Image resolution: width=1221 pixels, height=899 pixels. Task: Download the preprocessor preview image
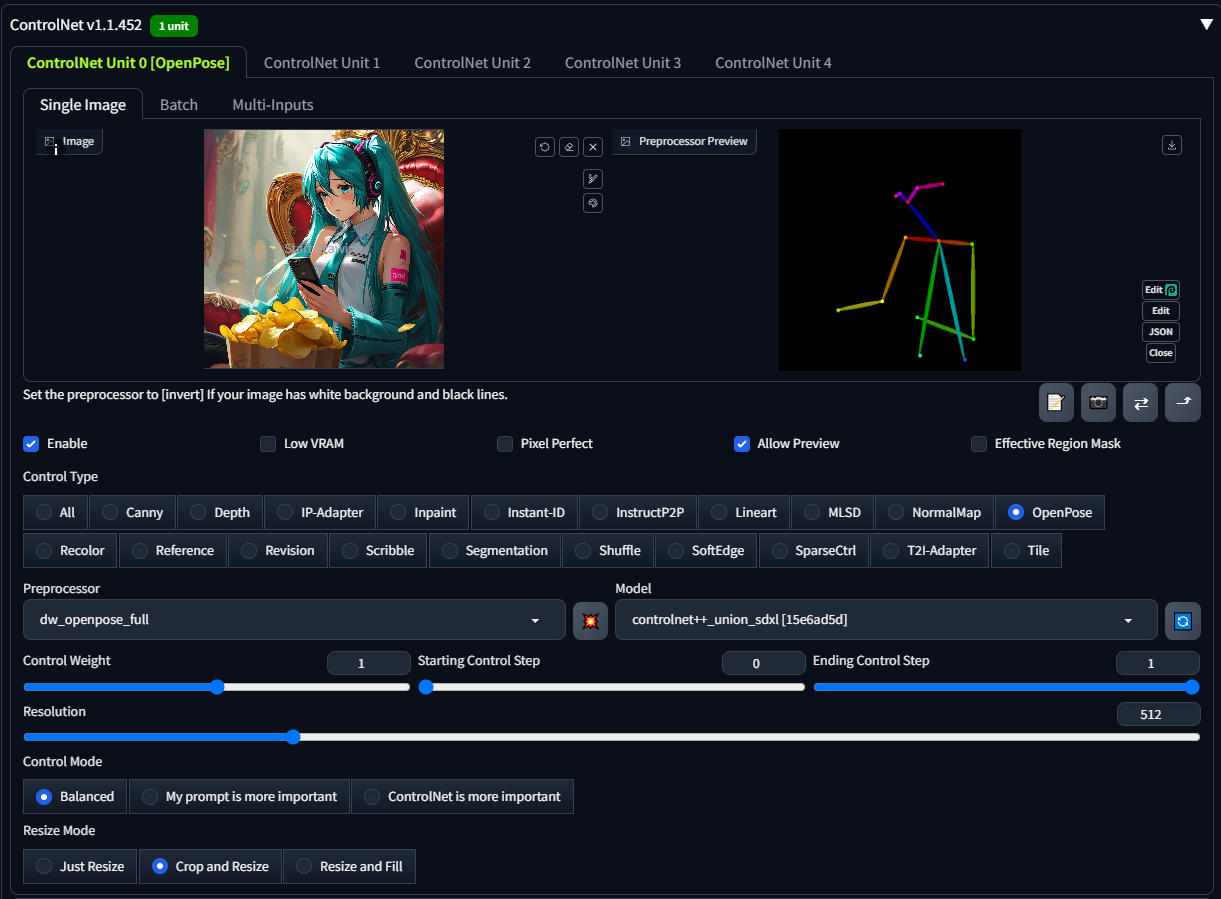coord(1172,145)
